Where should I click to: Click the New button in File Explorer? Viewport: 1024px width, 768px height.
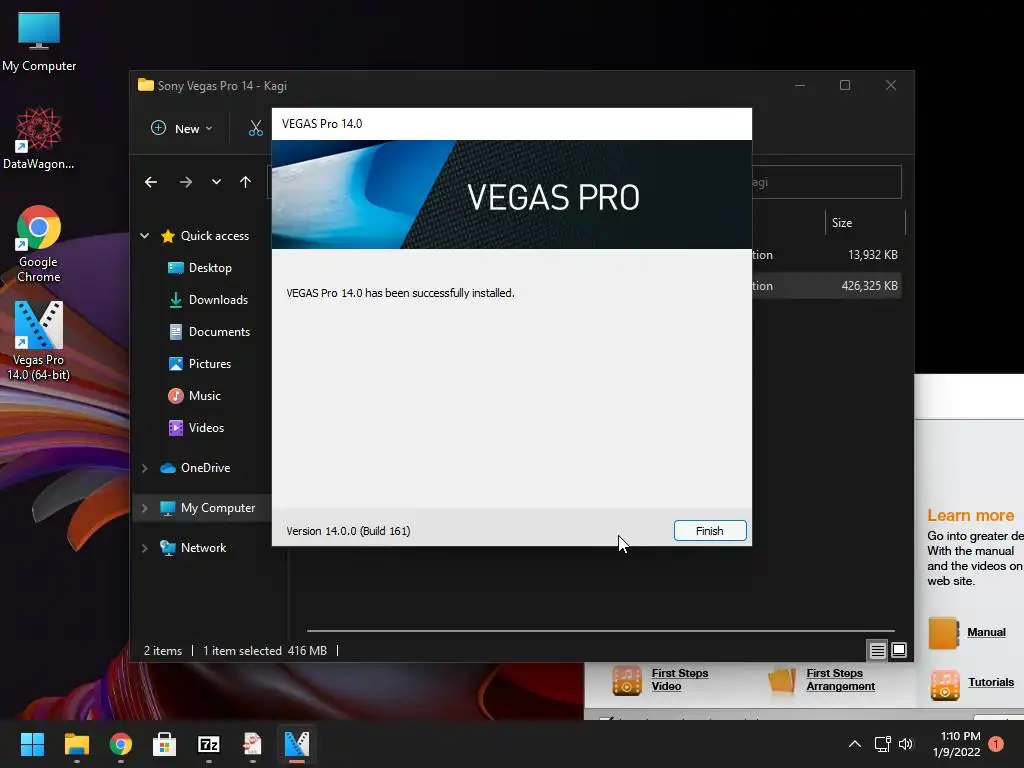[x=182, y=129]
